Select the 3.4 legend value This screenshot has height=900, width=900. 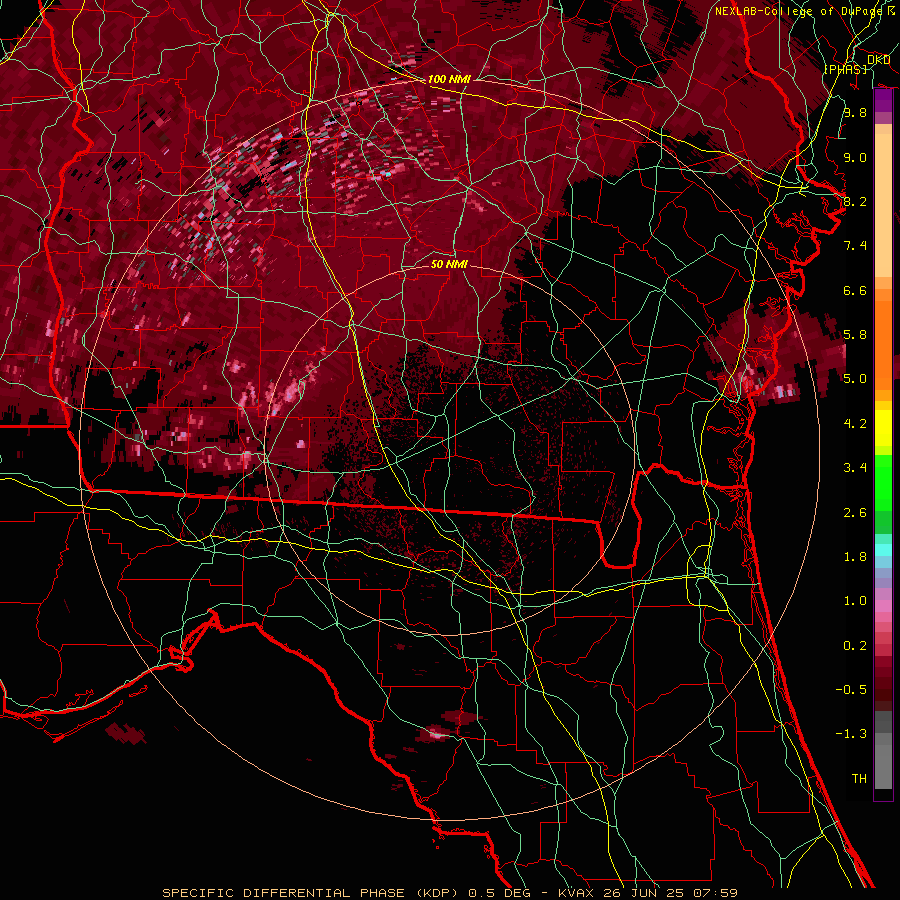click(855, 468)
